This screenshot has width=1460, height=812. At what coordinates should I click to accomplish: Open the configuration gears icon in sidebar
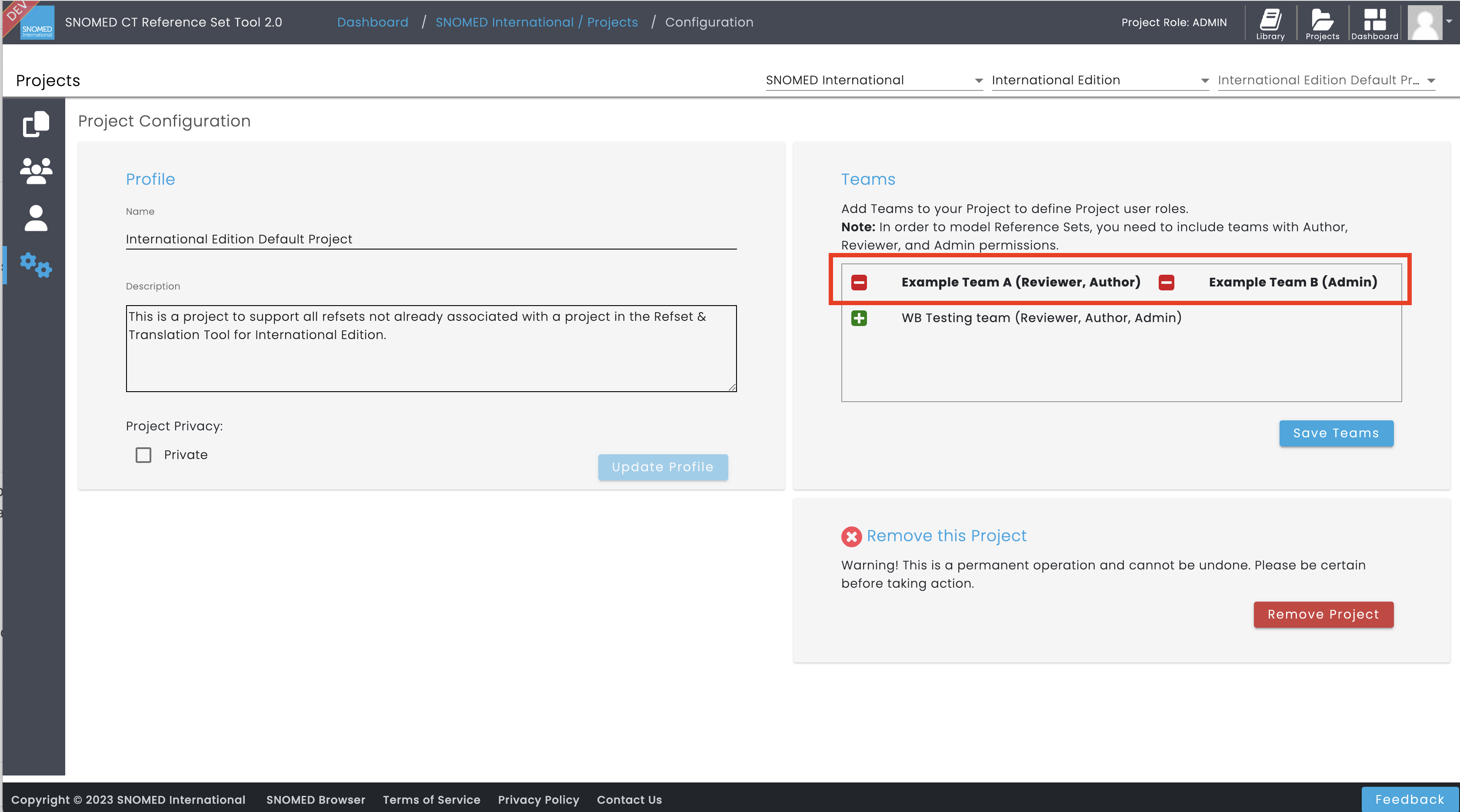[36, 265]
